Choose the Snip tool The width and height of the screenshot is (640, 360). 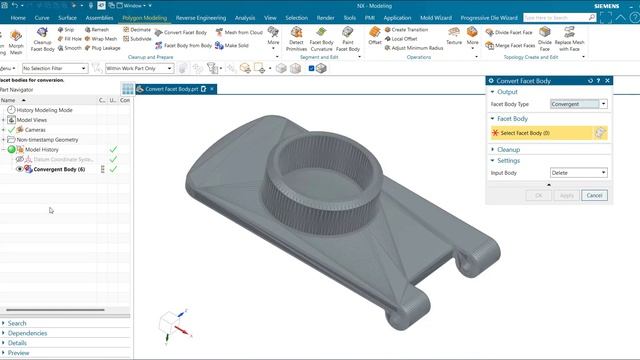click(66, 30)
